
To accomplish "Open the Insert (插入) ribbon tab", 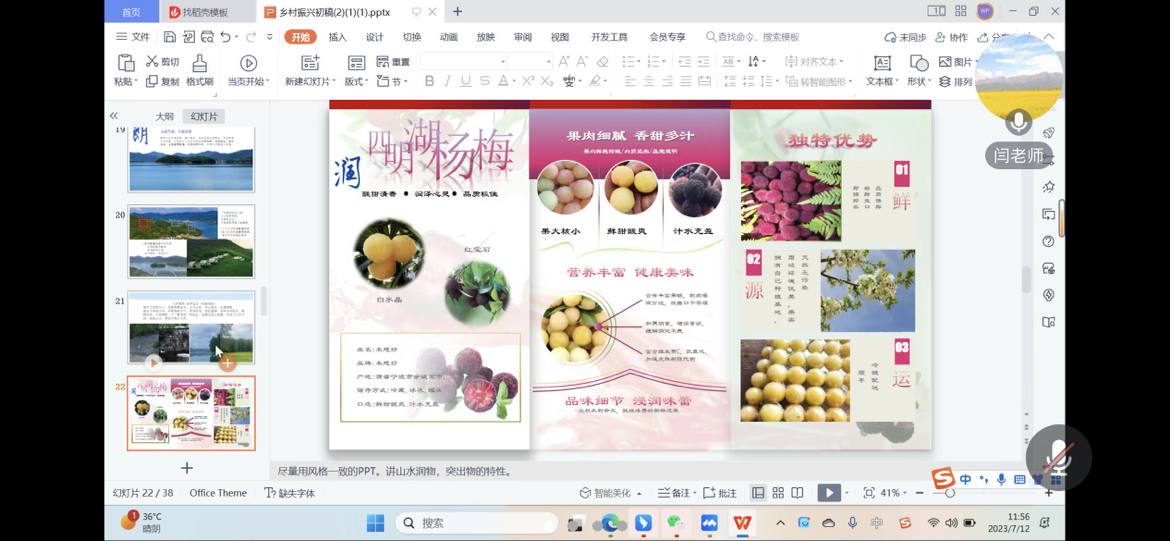I will [337, 37].
